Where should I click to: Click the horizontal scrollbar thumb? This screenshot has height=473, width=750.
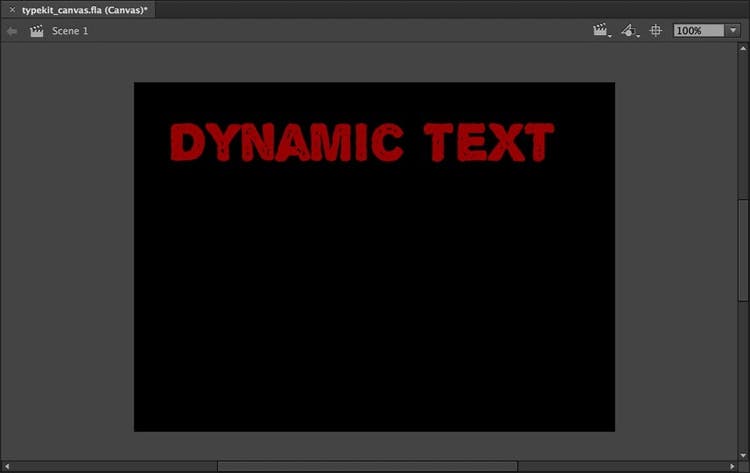[x=367, y=466]
